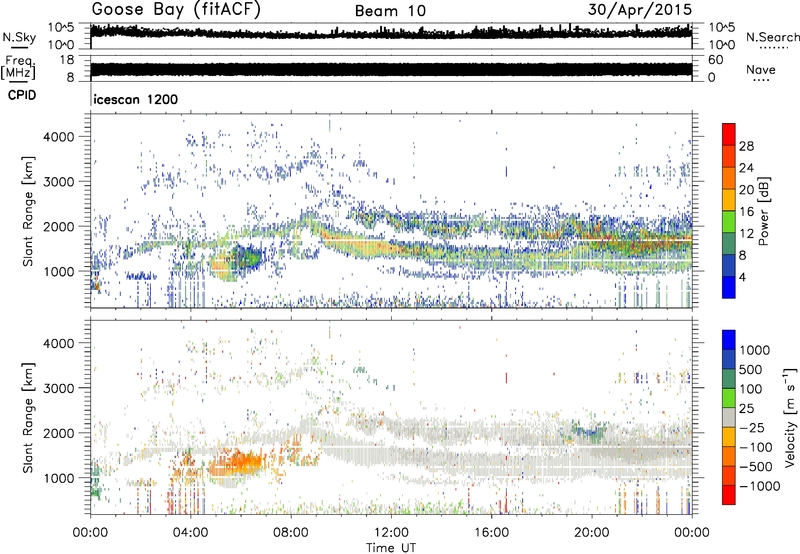Click the 'N.Search' legend label
Viewport: 800px width, 554px height.
pyautogui.click(x=772, y=37)
